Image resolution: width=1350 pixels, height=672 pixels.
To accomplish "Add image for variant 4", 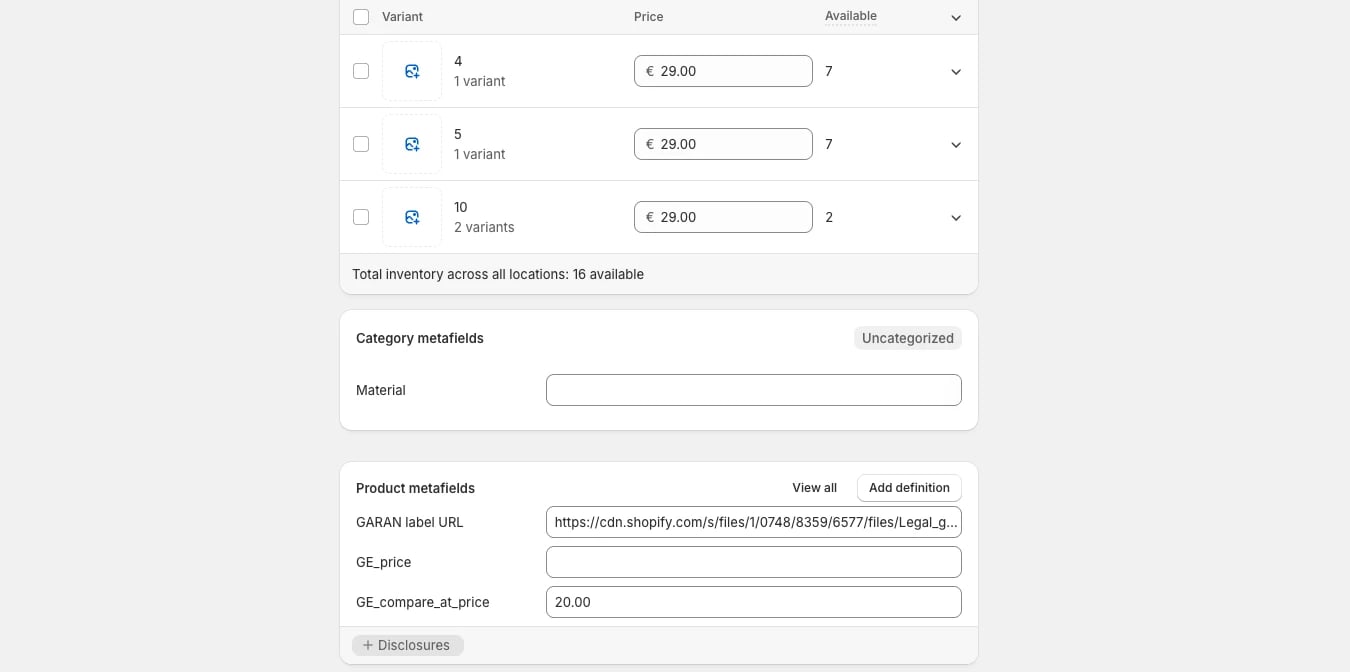I will tap(412, 71).
